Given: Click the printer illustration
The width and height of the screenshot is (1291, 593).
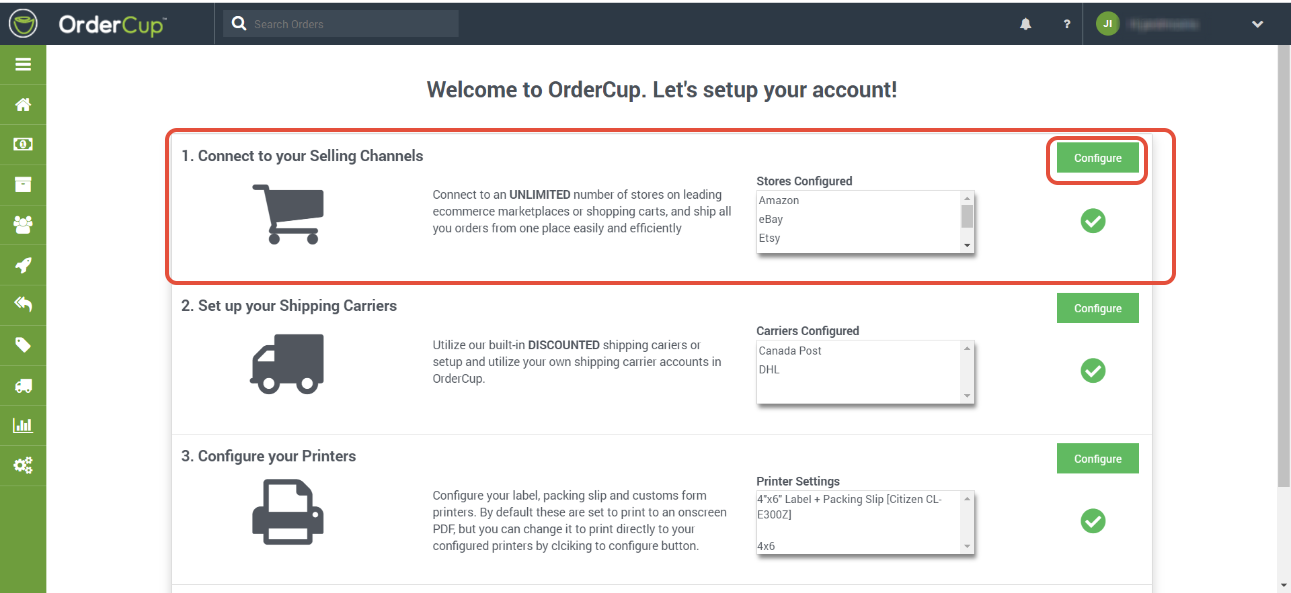Looking at the screenshot, I should 287,513.
